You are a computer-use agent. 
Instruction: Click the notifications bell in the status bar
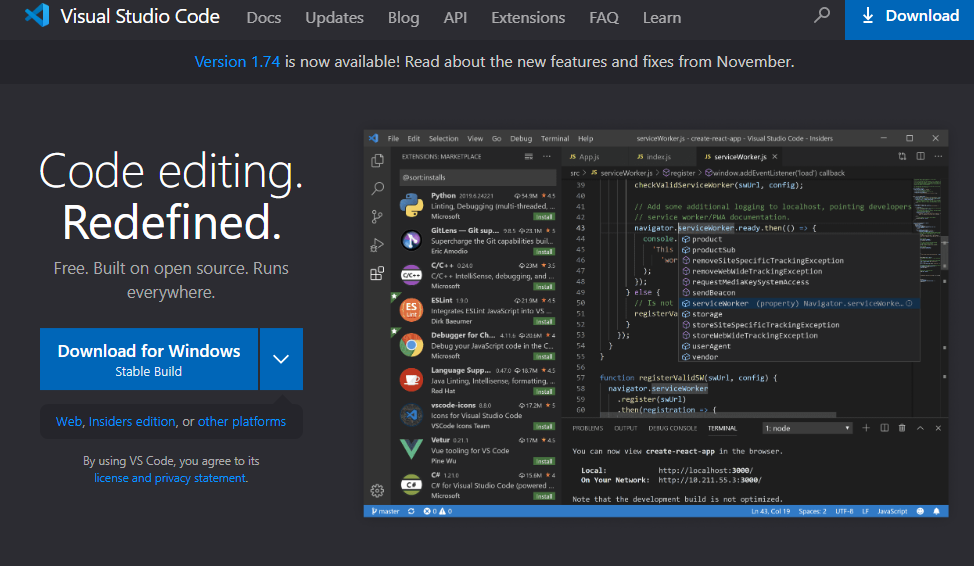[937, 511]
